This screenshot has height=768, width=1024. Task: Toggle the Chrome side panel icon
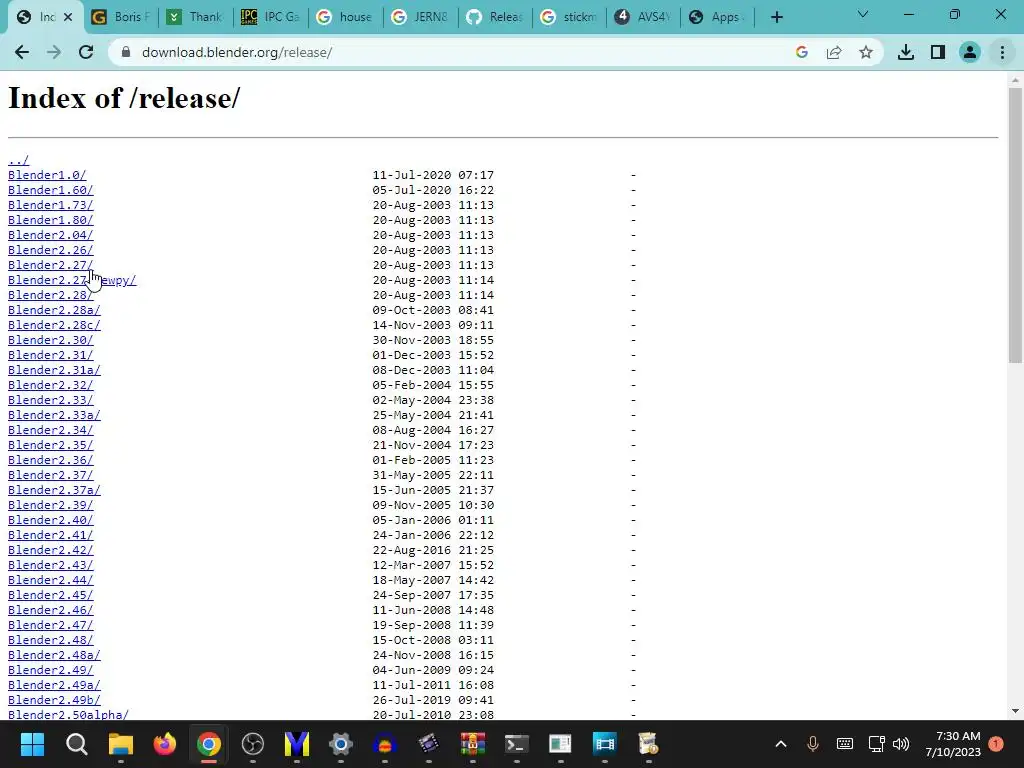(938, 52)
